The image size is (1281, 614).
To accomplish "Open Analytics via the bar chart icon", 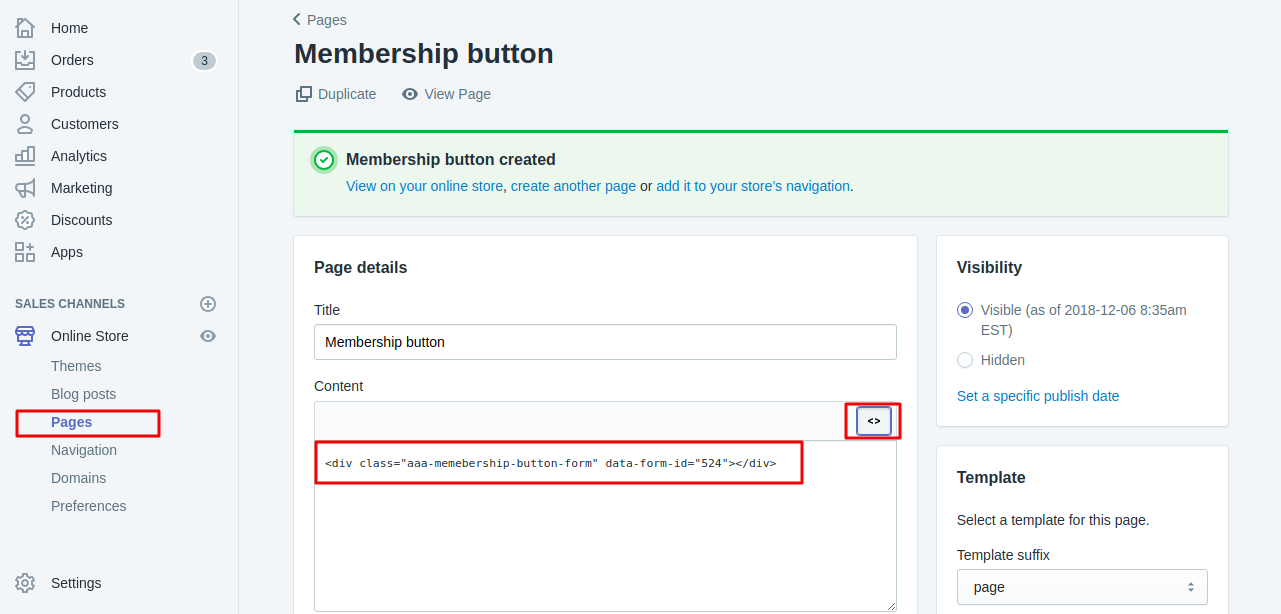I will 25,156.
